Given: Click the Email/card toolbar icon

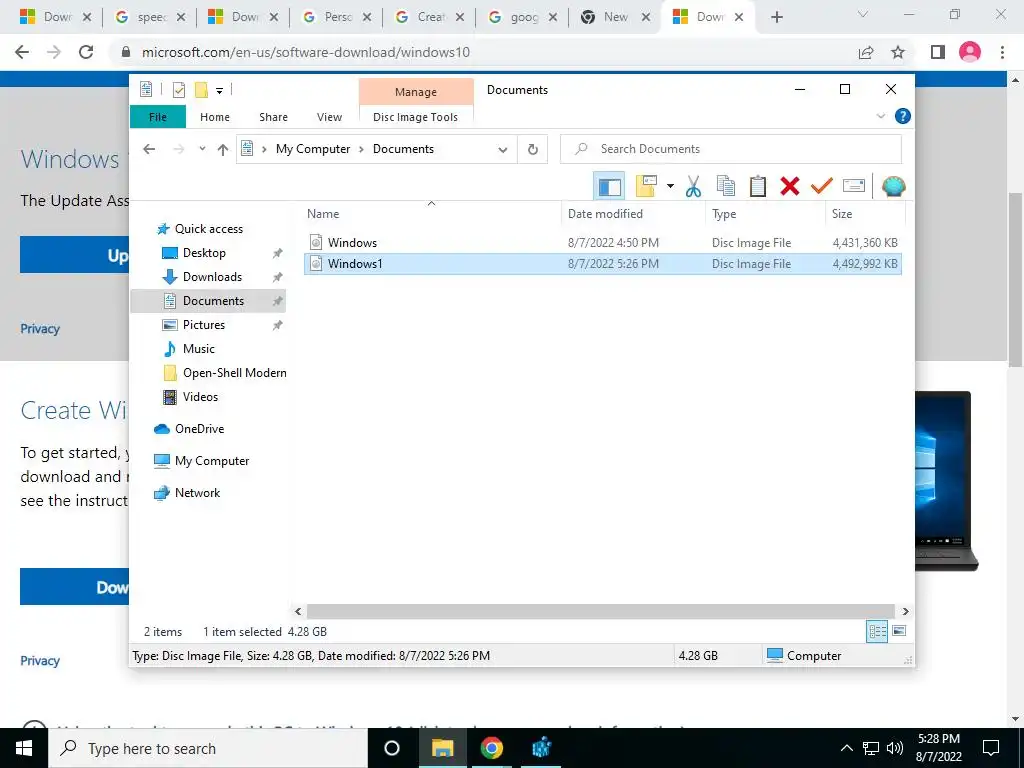Looking at the screenshot, I should [x=854, y=187].
